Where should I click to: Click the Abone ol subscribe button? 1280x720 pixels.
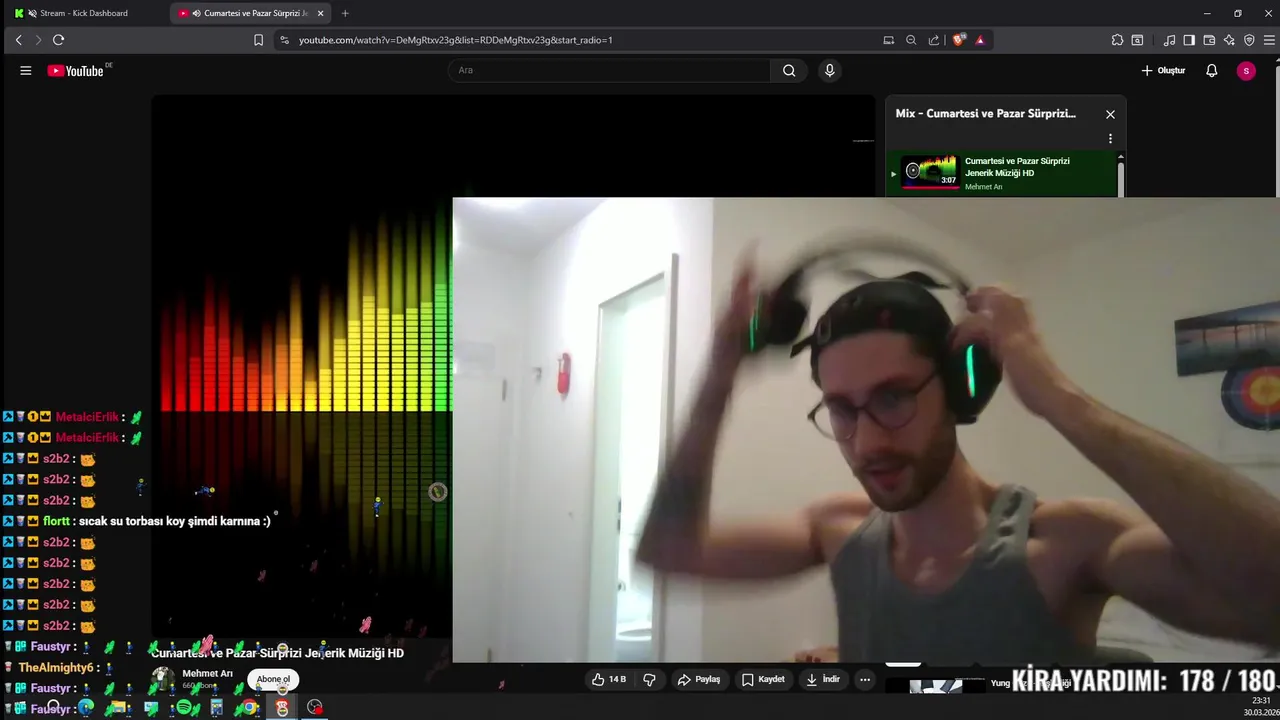point(273,679)
